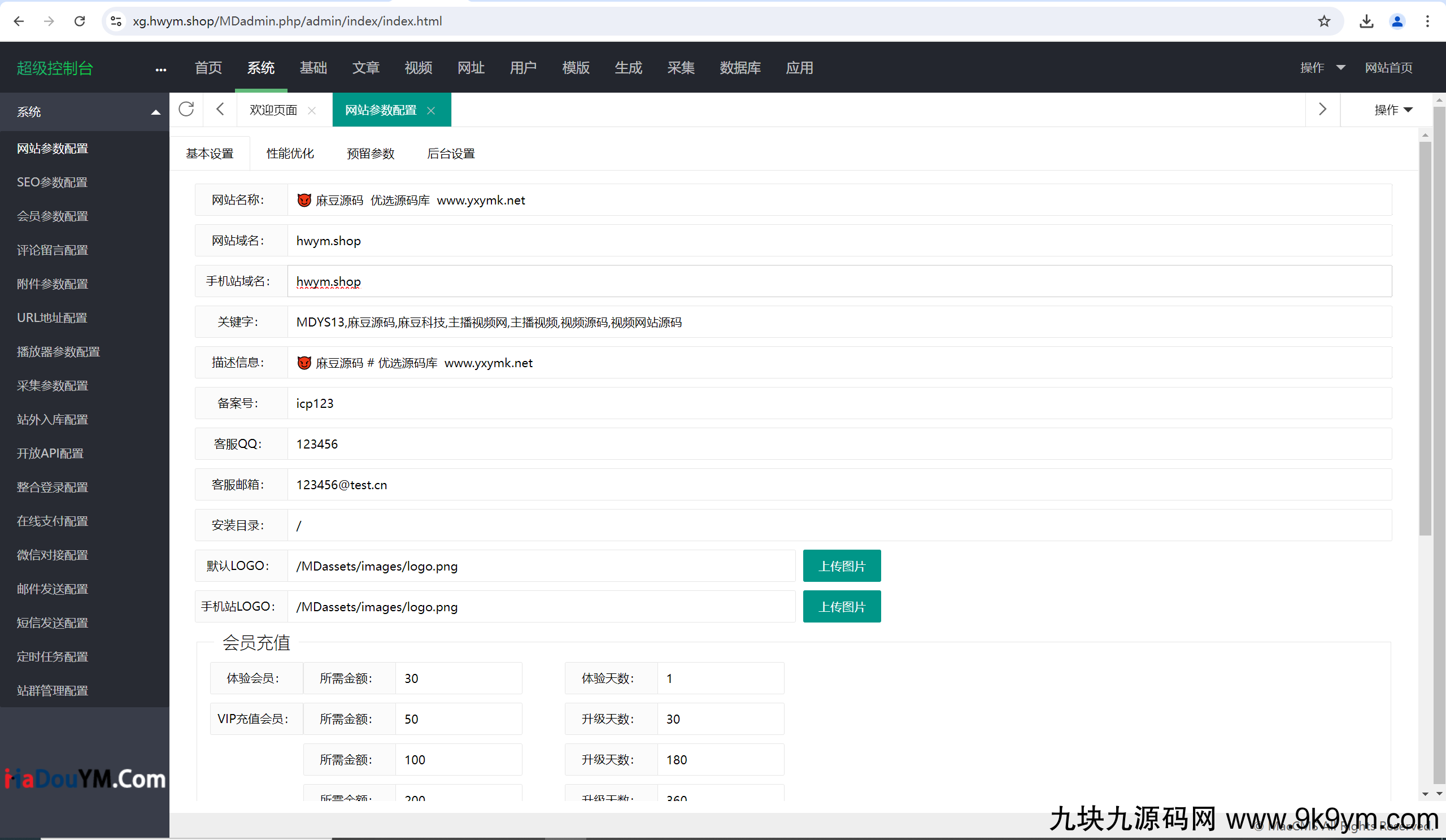Switch to 后台设置 tab
The height and width of the screenshot is (840, 1446).
pyautogui.click(x=452, y=153)
